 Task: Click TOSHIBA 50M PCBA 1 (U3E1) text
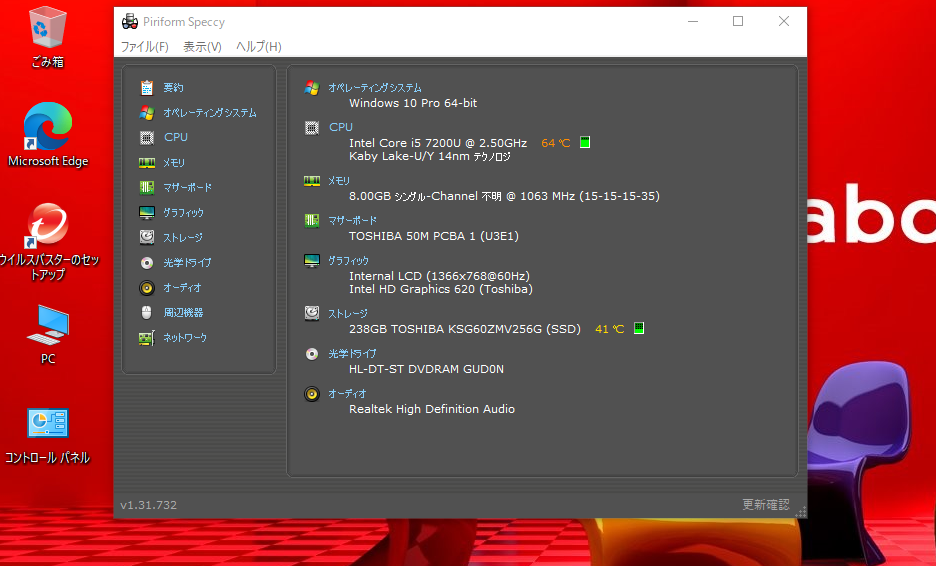(x=434, y=236)
